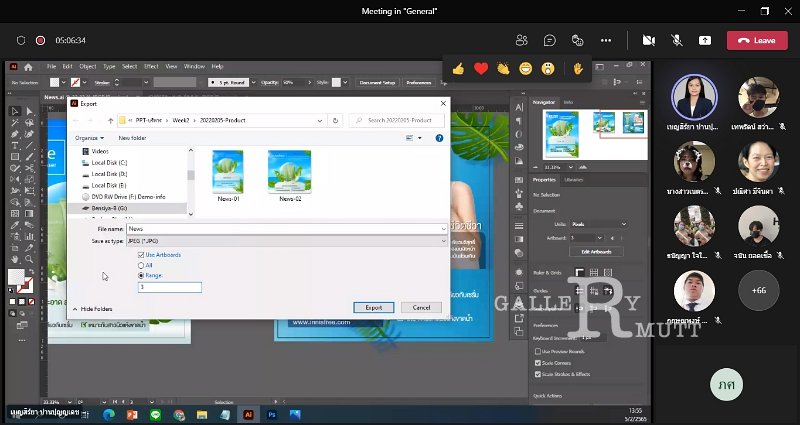Collapse dialog with Hide Folders
The width and height of the screenshot is (800, 425).
(x=92, y=309)
